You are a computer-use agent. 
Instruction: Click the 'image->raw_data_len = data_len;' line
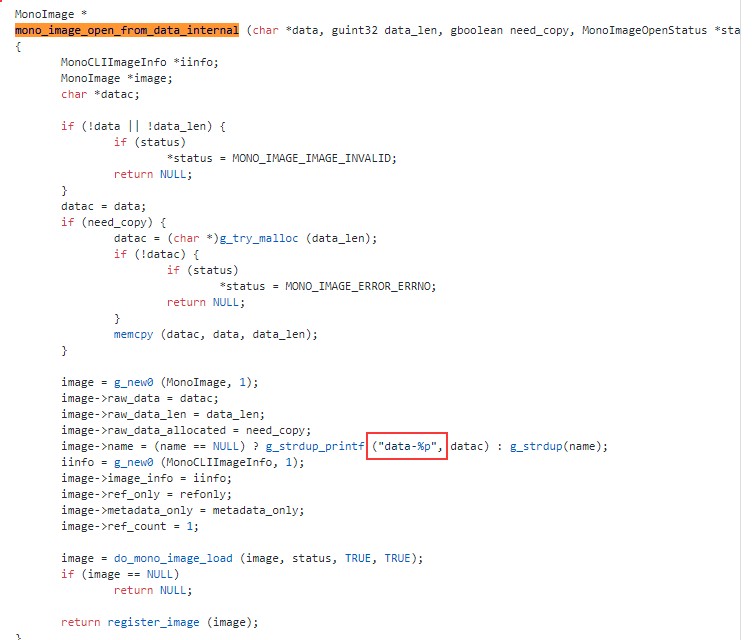click(163, 414)
